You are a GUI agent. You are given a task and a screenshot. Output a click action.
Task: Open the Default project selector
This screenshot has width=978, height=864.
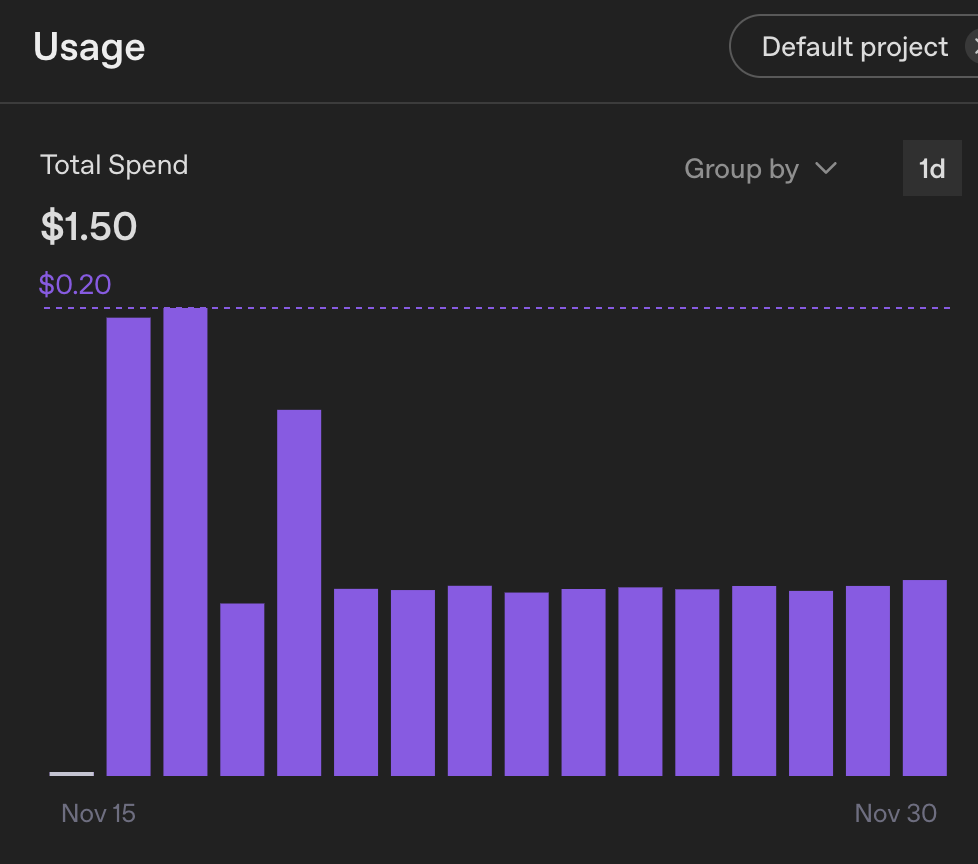(x=853, y=47)
